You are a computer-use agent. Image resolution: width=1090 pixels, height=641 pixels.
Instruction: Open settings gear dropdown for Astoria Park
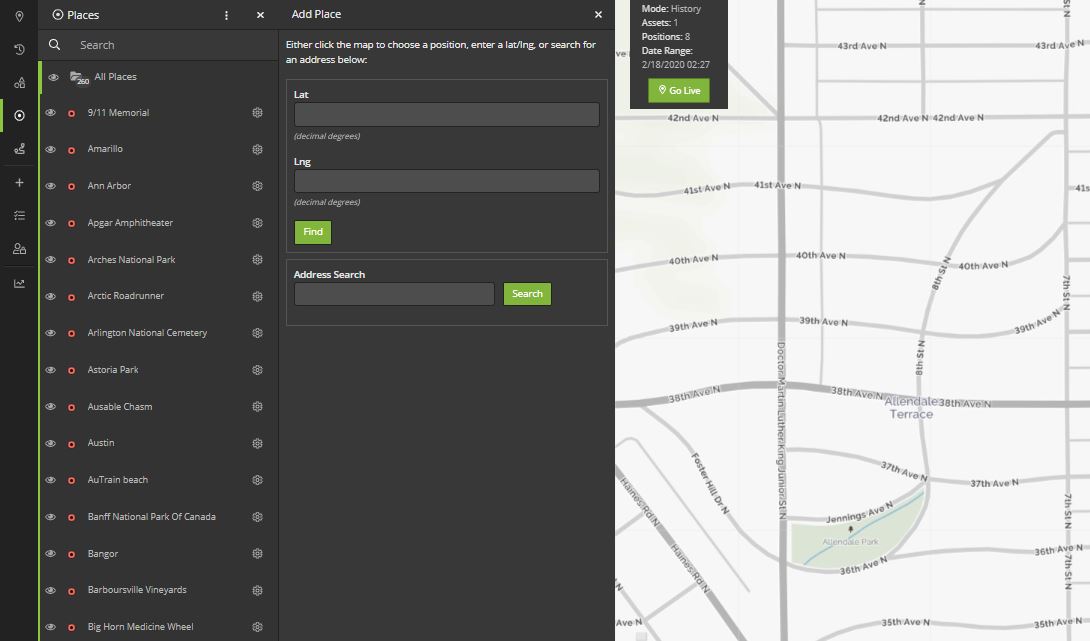click(257, 370)
